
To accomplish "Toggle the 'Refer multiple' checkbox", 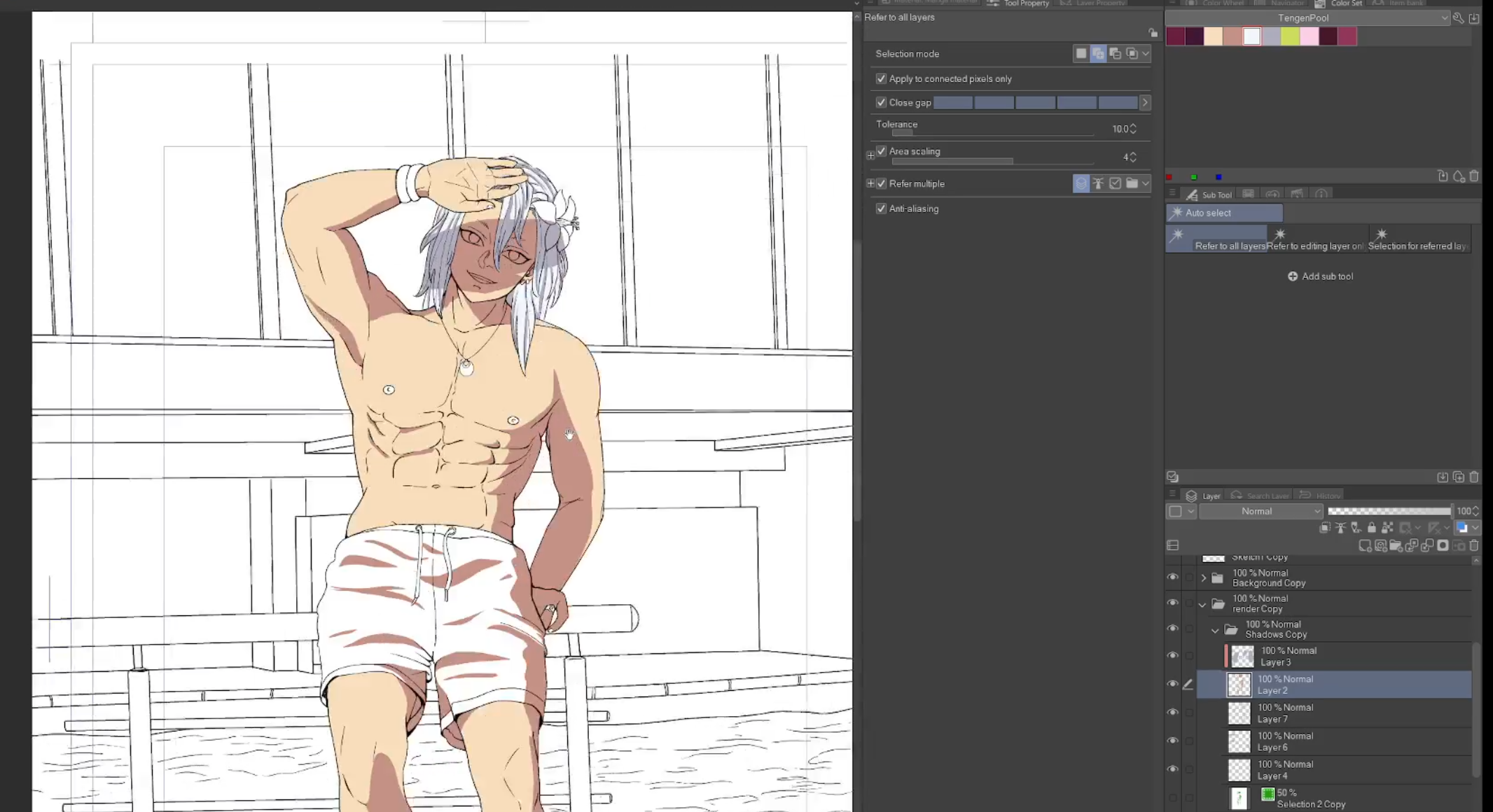I will click(881, 184).
